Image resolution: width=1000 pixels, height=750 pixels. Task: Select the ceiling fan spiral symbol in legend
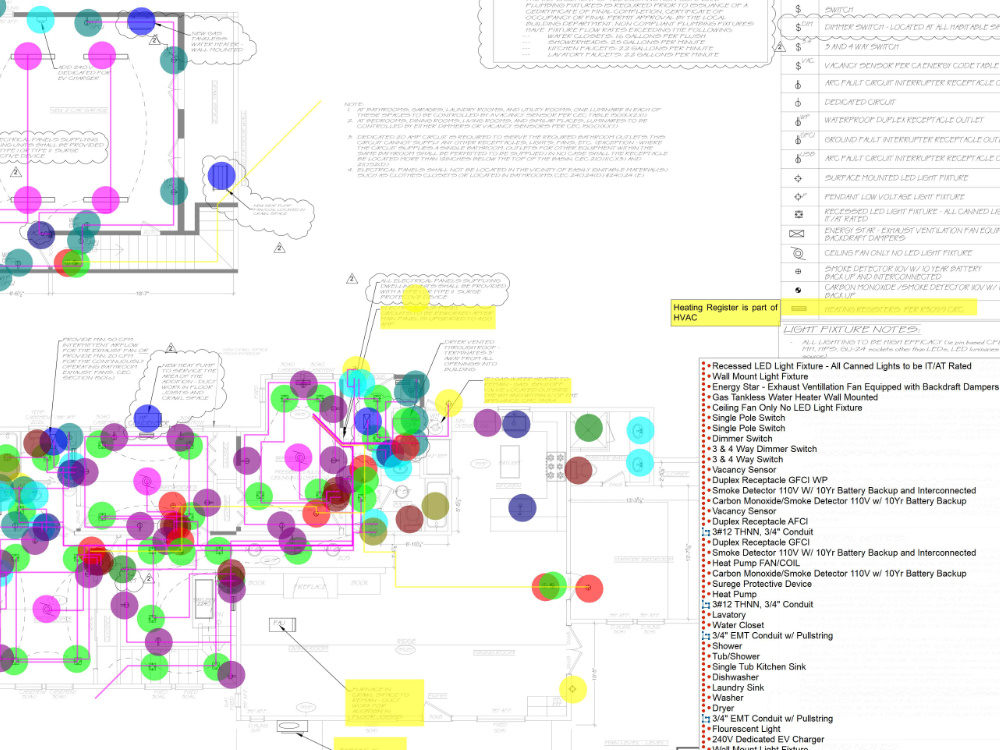point(798,253)
